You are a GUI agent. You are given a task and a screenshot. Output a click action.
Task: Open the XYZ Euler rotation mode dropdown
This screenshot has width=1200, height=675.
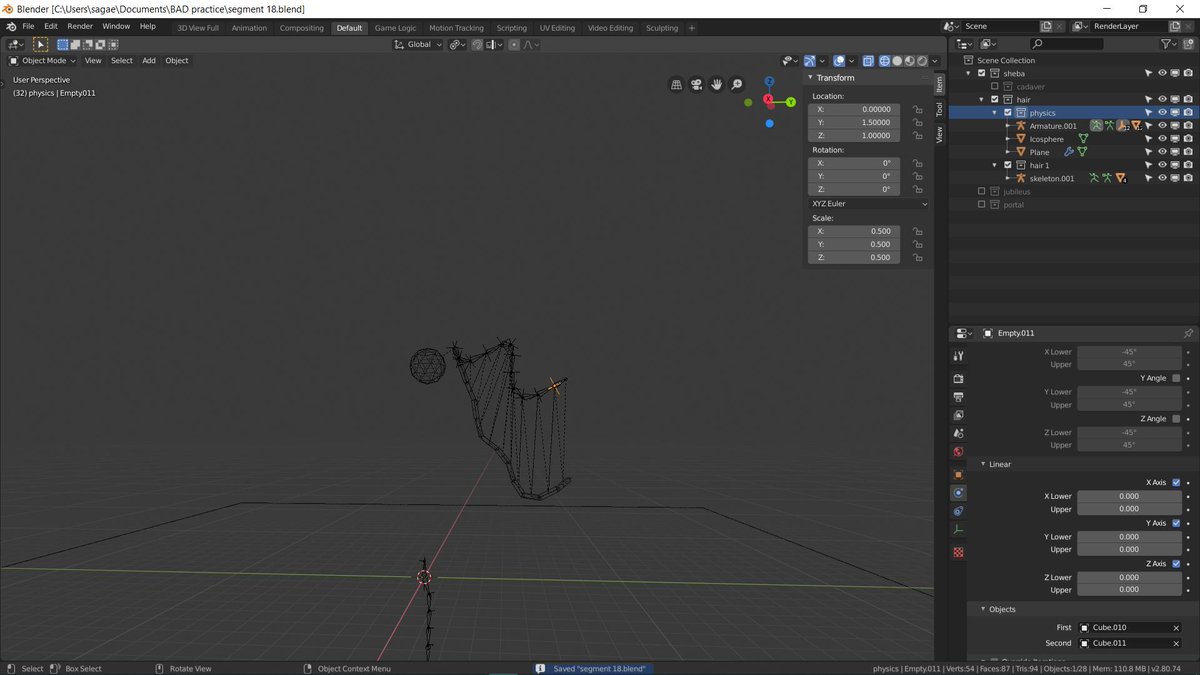click(868, 204)
